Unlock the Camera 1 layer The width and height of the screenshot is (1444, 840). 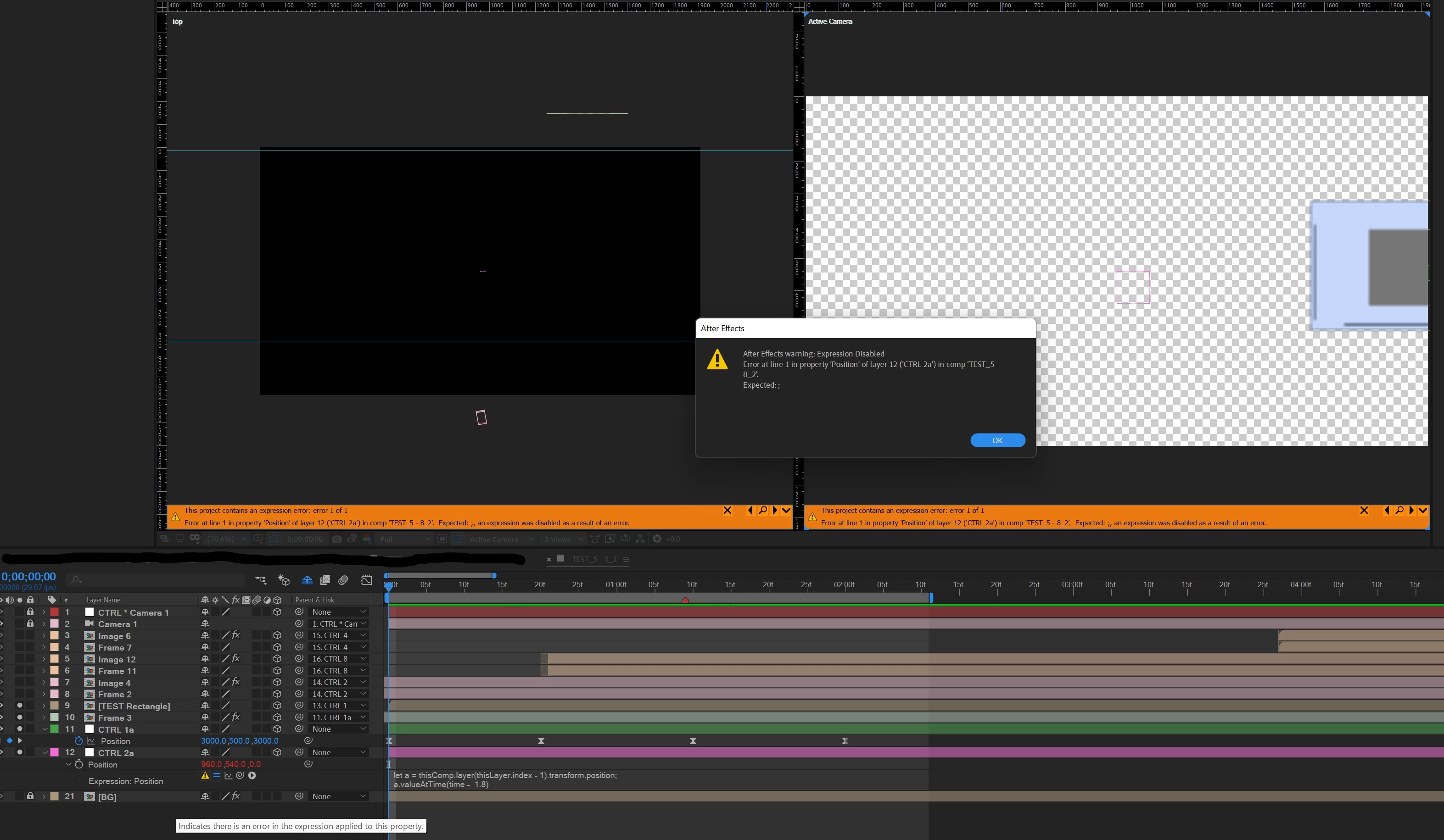[30, 623]
